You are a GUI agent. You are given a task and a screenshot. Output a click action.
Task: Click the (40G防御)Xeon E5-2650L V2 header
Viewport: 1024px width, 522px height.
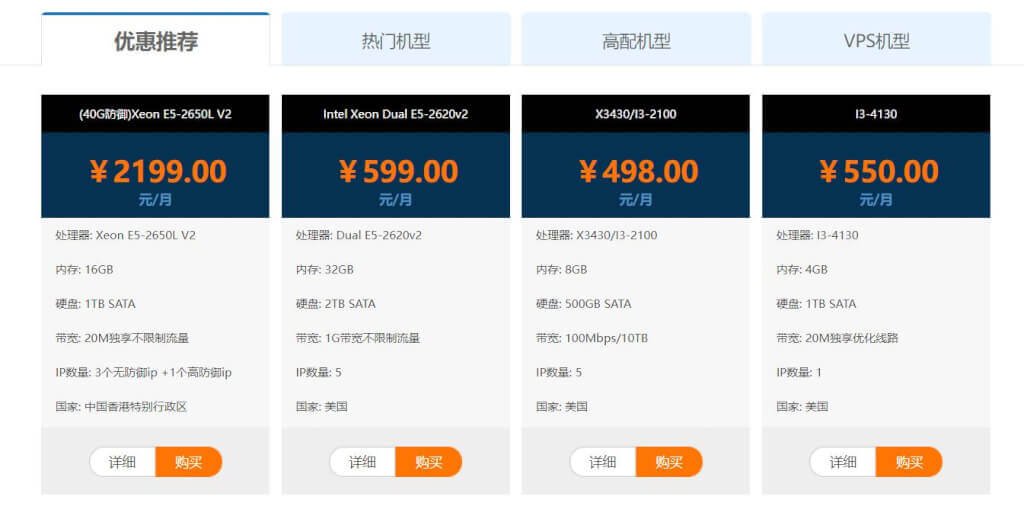[155, 114]
